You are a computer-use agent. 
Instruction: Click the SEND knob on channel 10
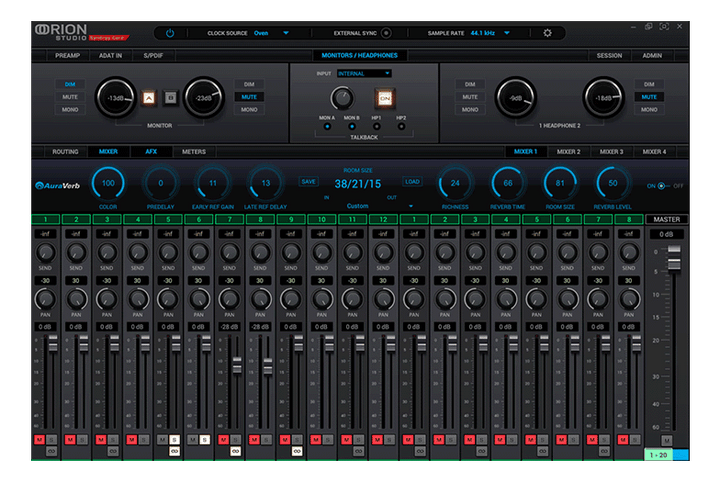coord(322,252)
